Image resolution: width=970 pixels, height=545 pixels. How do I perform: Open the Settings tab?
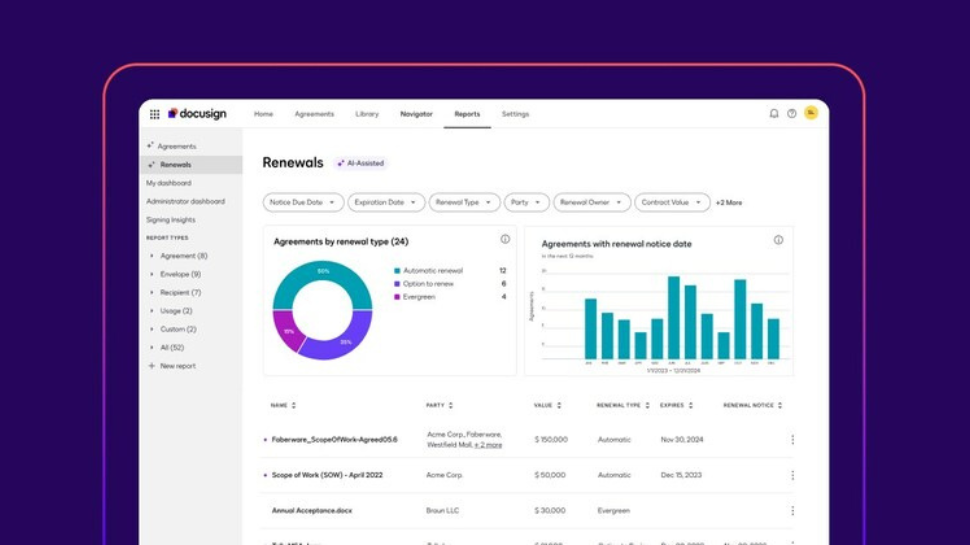coord(515,114)
